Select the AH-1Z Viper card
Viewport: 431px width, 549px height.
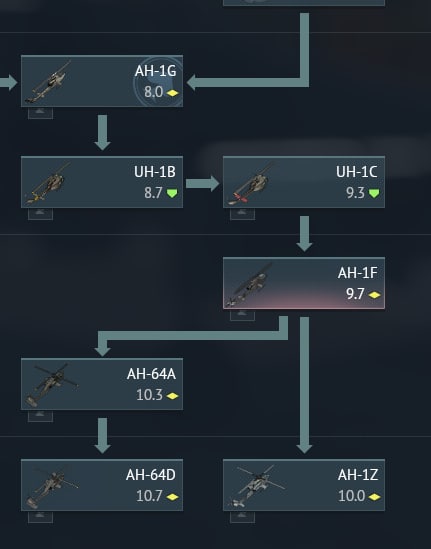click(x=304, y=485)
